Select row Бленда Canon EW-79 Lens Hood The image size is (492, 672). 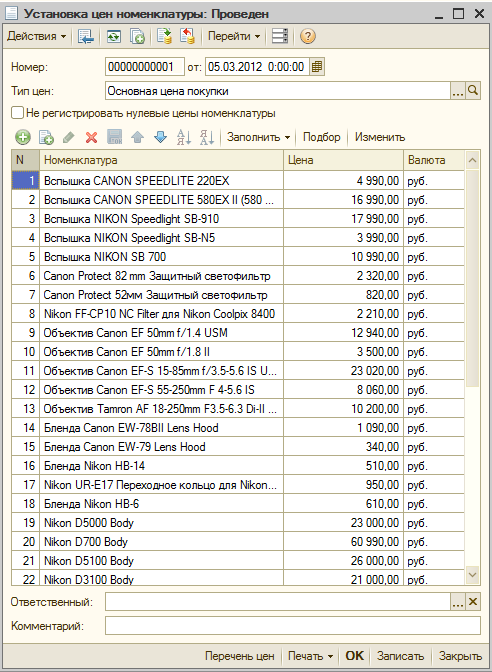click(238, 447)
